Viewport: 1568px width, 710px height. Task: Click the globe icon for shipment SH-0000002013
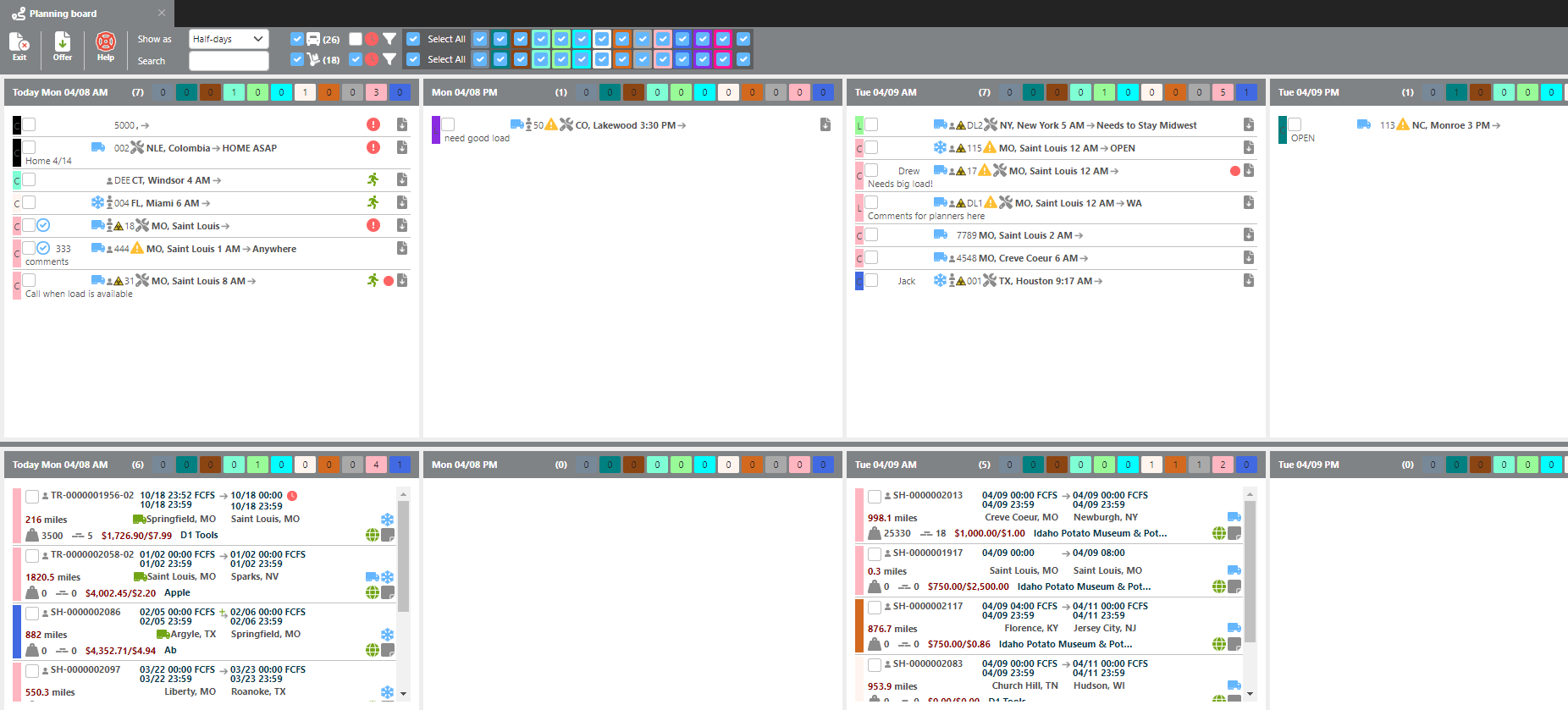click(x=1218, y=533)
